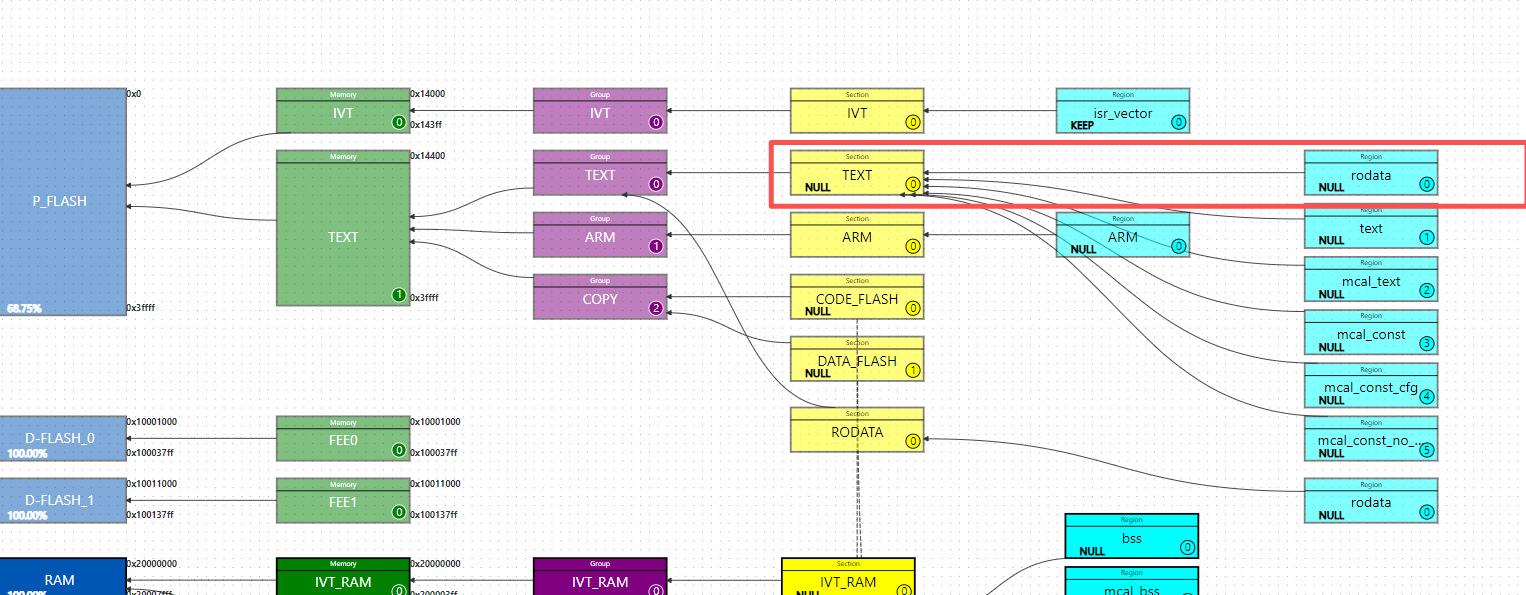
Task: Select the CODE_FLASH Section node
Action: pos(857,297)
